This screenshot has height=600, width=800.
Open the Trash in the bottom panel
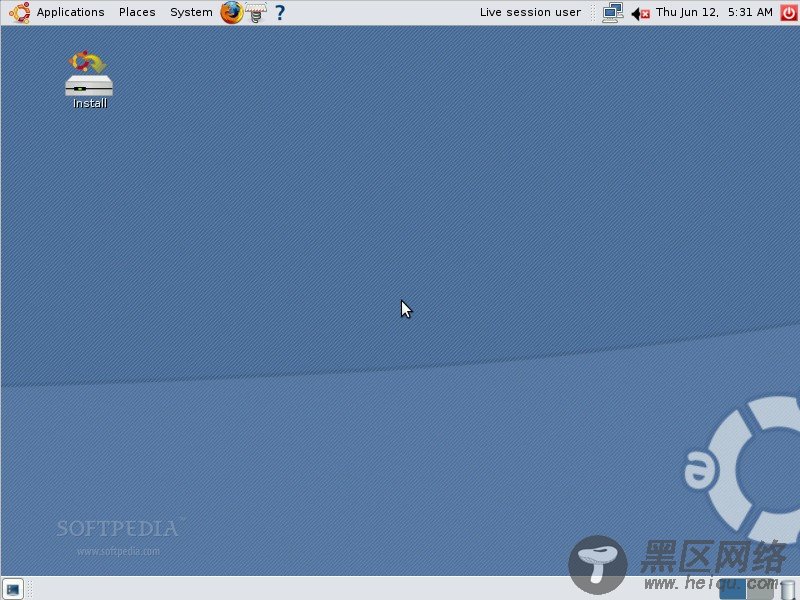pyautogui.click(x=788, y=589)
